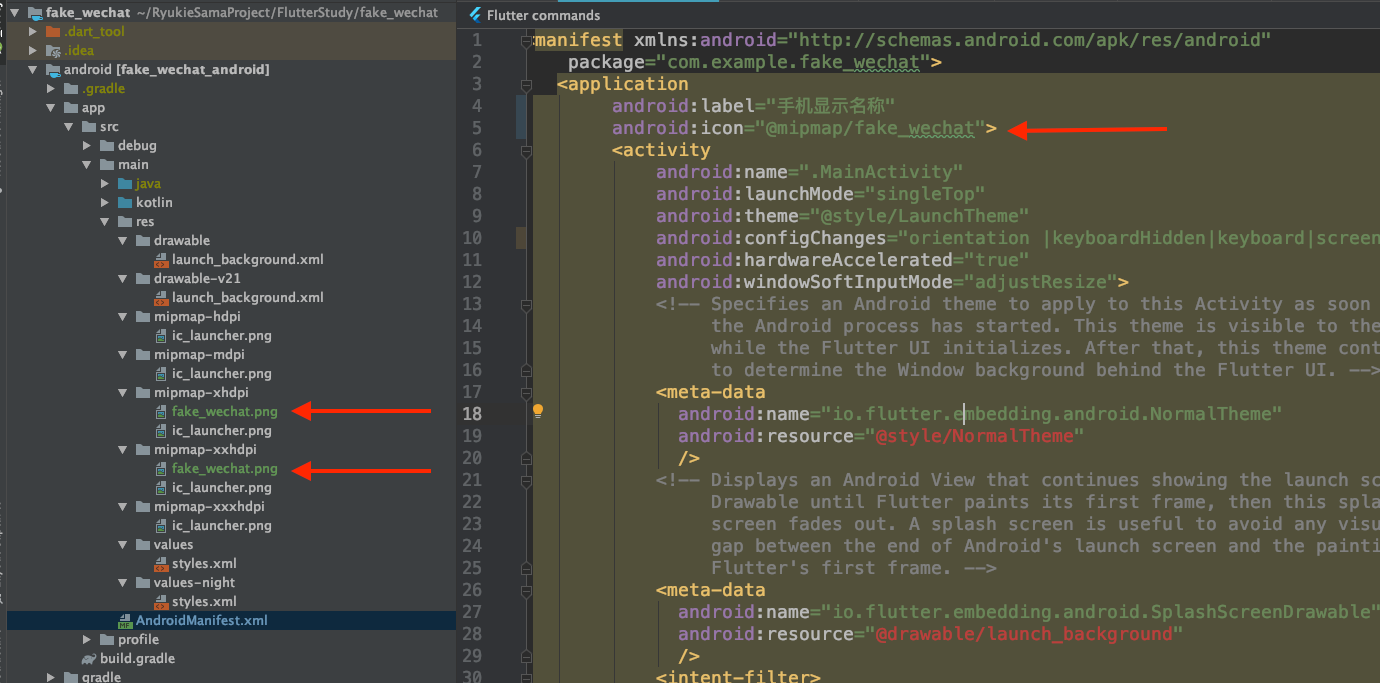Click the folder icon of the java directory

(125, 184)
